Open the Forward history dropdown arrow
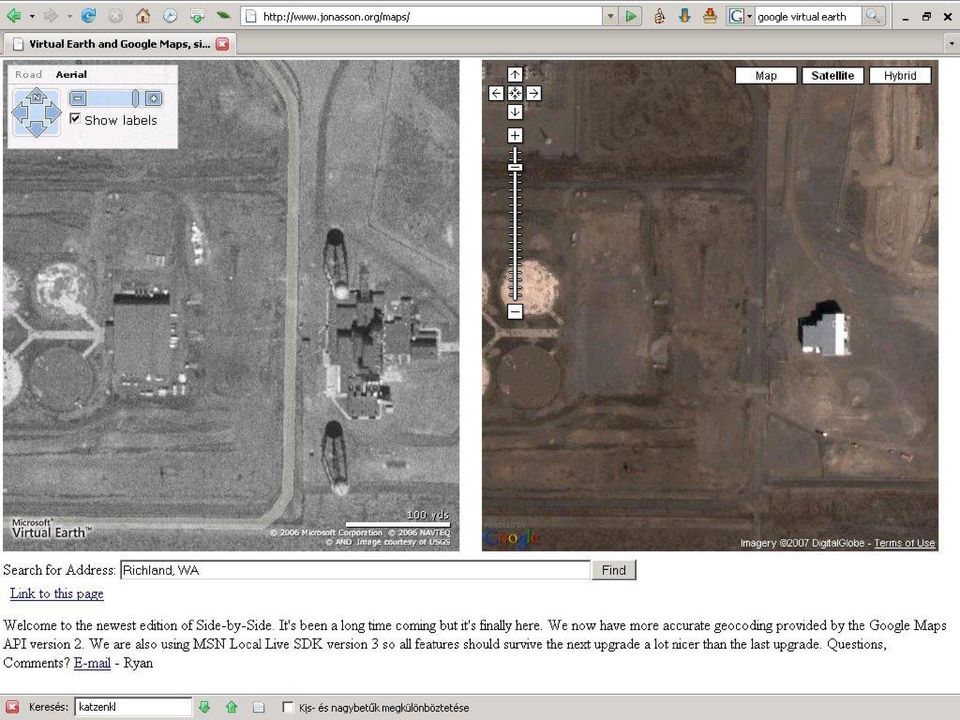Viewport: 960px width, 720px height. [x=69, y=17]
